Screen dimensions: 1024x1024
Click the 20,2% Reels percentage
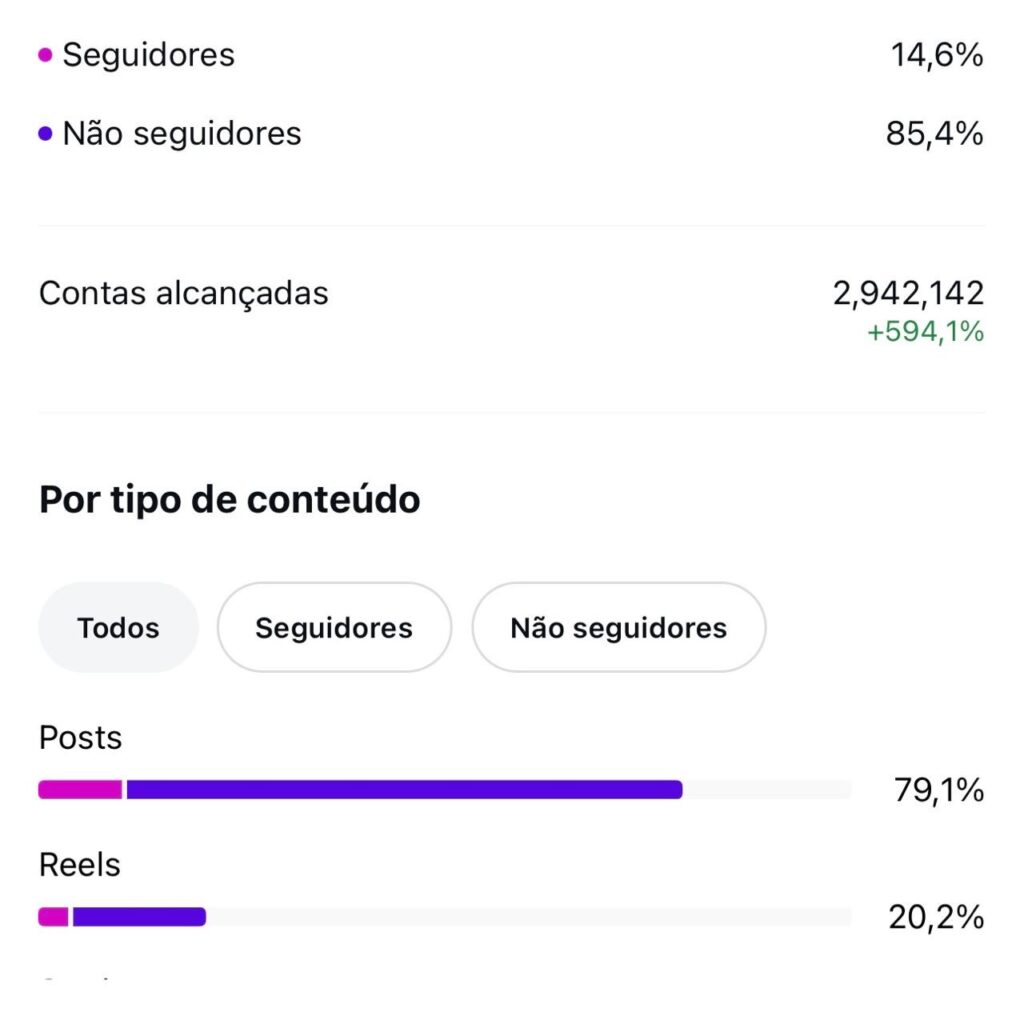tap(936, 917)
